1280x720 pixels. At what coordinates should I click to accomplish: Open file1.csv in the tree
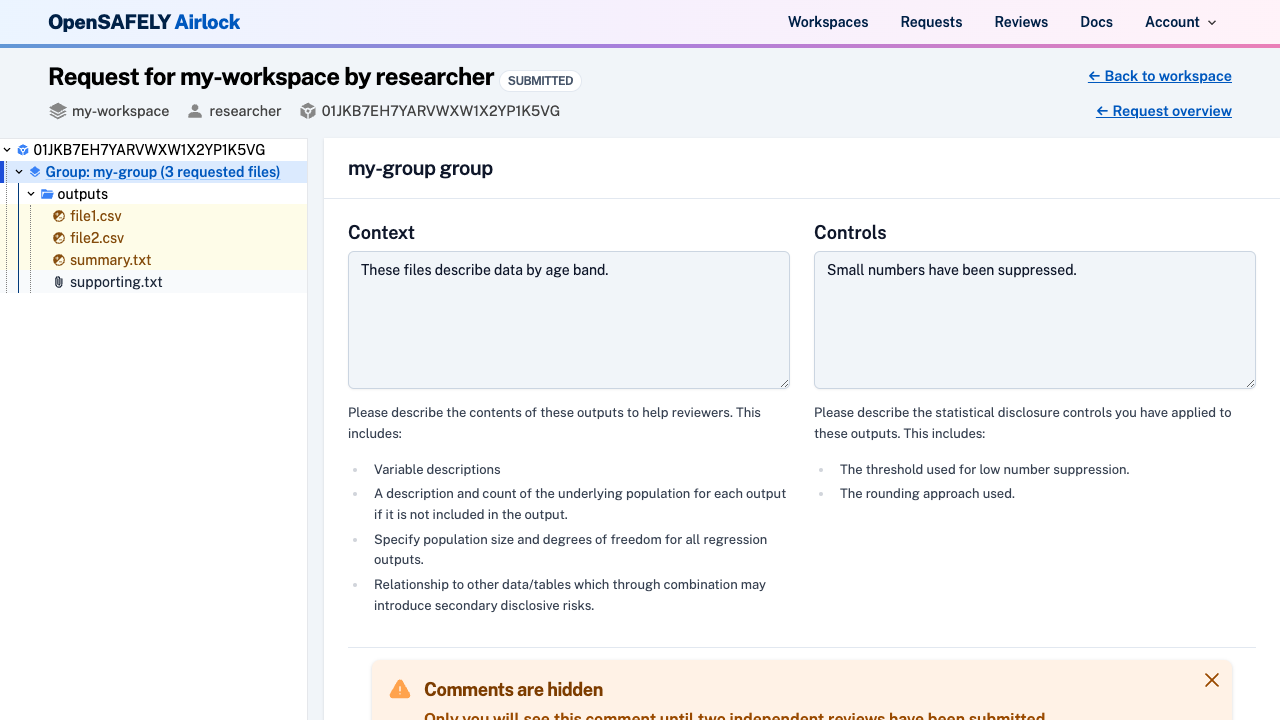tap(96, 216)
